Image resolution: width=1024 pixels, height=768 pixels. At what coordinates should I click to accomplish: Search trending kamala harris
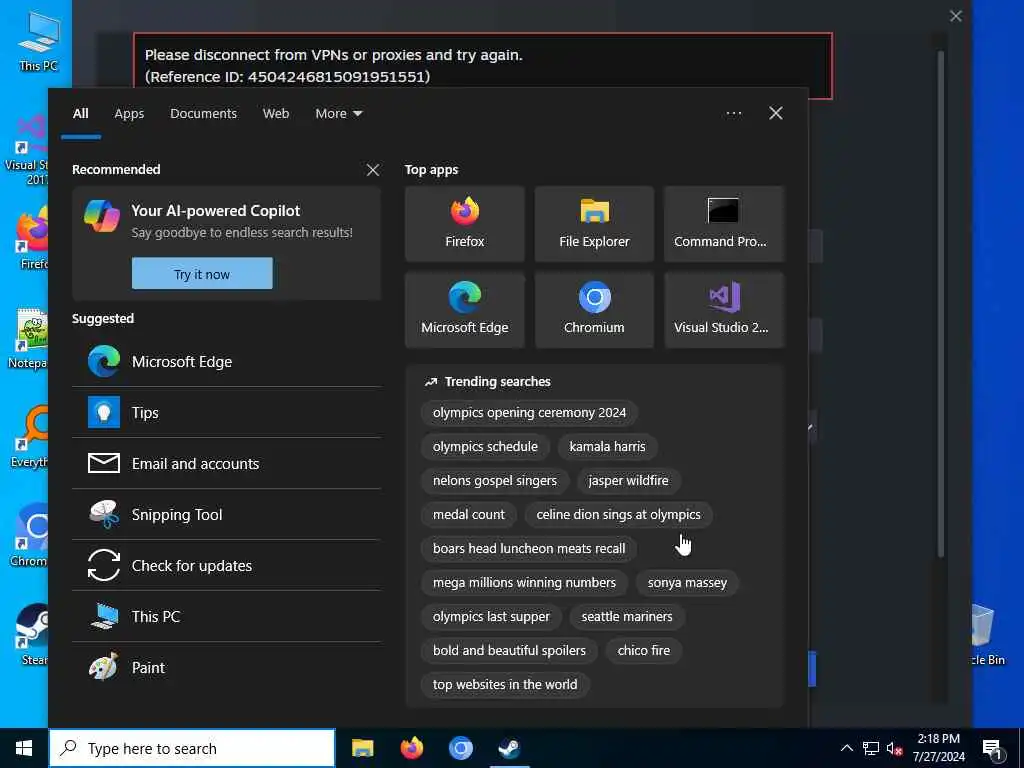(607, 447)
